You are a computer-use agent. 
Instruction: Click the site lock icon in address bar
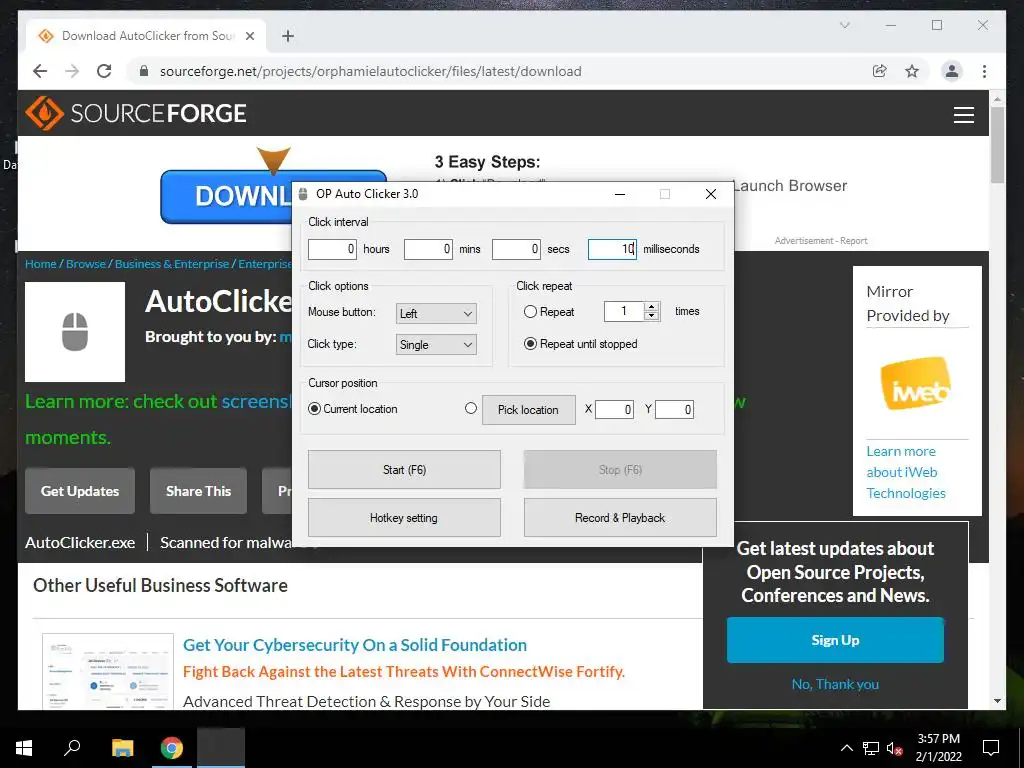144,71
